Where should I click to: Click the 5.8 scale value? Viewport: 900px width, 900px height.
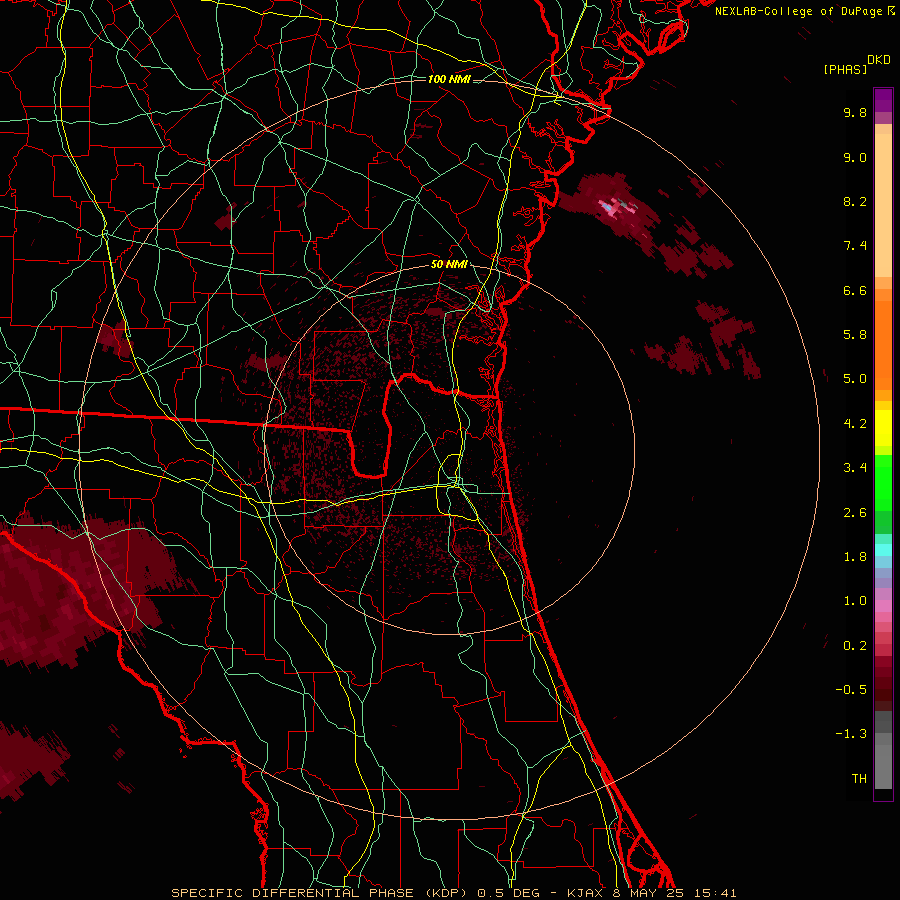(855, 335)
